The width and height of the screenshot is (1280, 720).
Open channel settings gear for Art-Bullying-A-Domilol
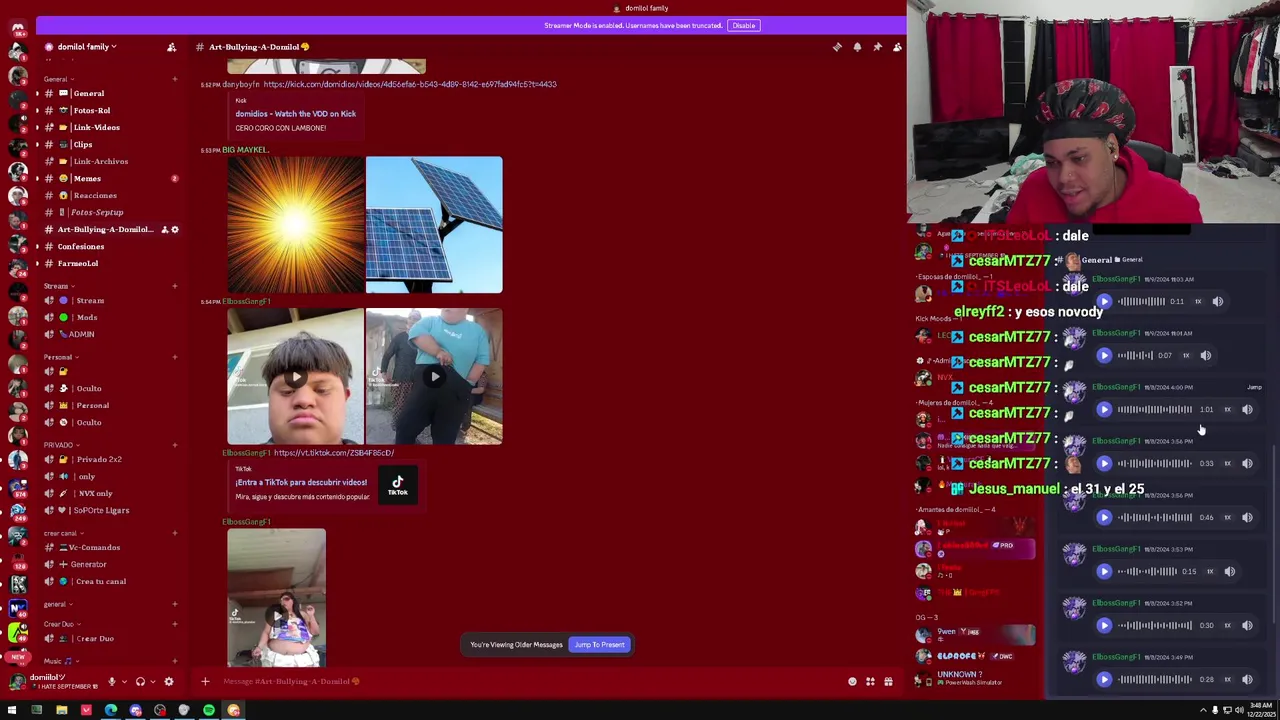pyautogui.click(x=175, y=230)
